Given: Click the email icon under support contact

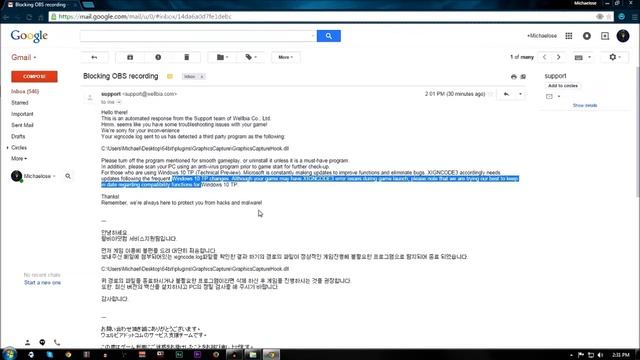Looking at the screenshot, I should [x=549, y=97].
